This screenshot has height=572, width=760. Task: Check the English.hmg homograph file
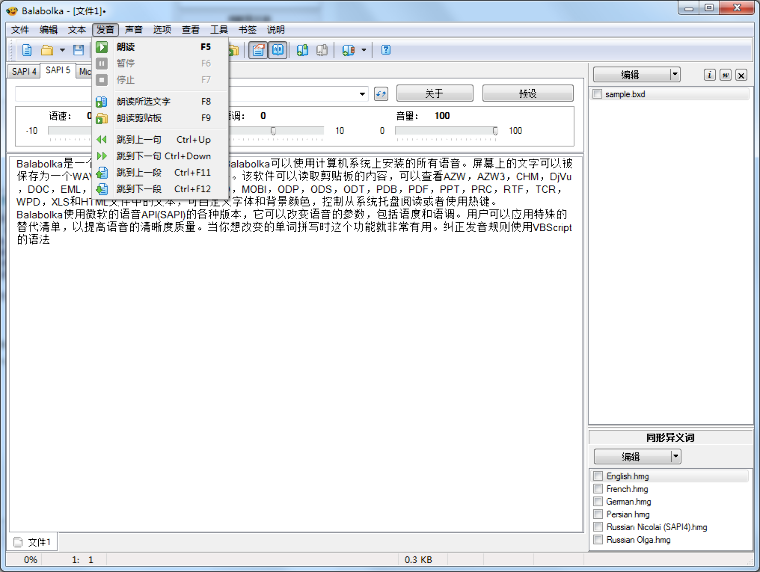coord(598,477)
